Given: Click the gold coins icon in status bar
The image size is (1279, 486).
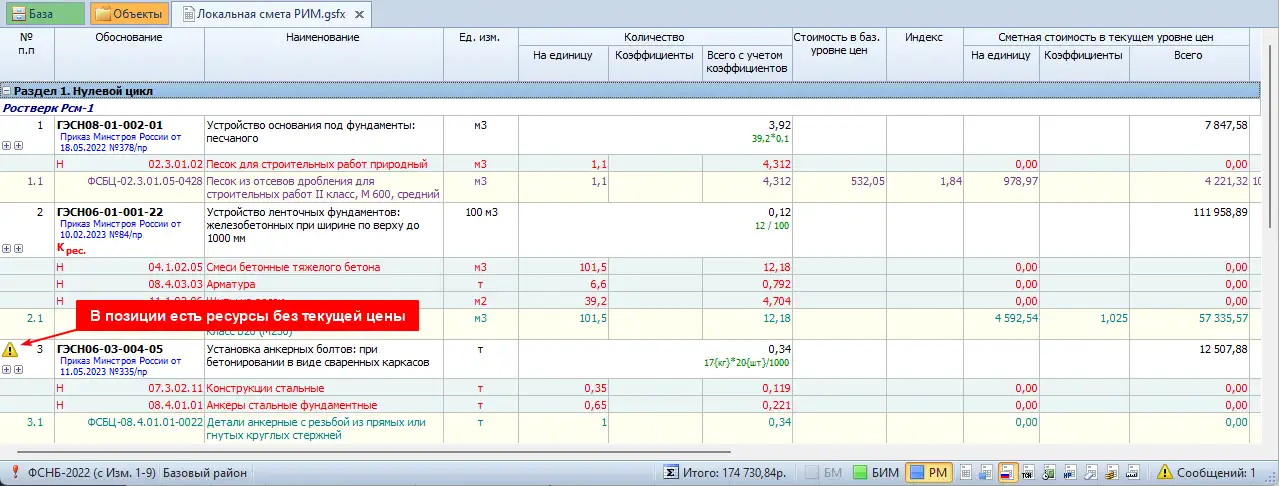Looking at the screenshot, I should [1109, 473].
